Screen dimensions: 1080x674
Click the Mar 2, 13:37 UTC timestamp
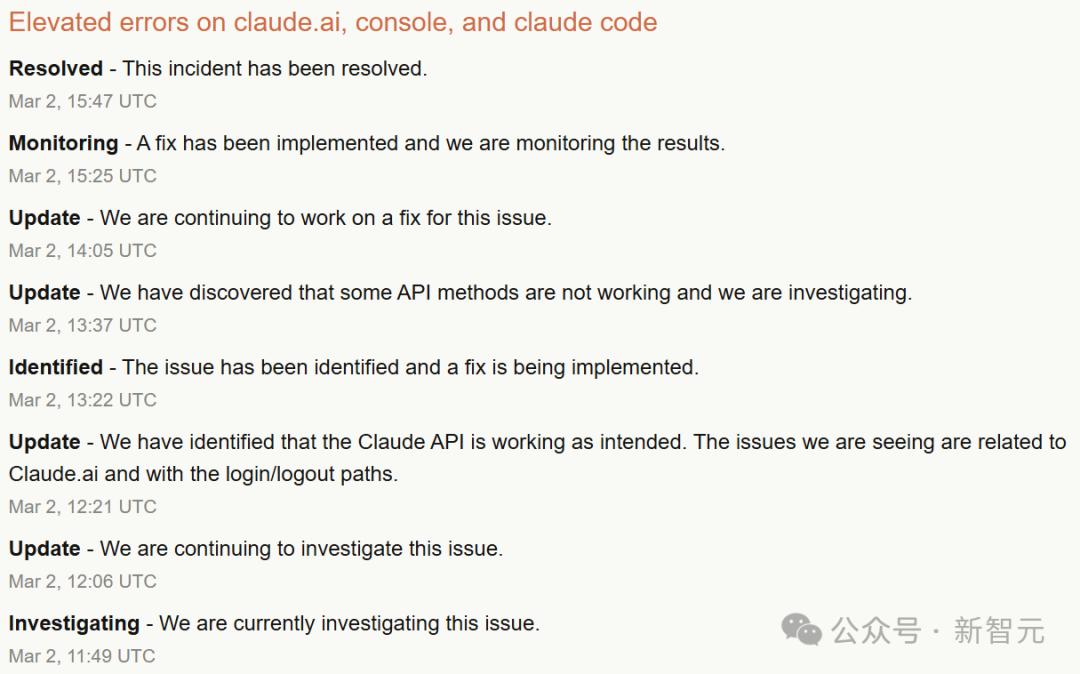(x=83, y=325)
